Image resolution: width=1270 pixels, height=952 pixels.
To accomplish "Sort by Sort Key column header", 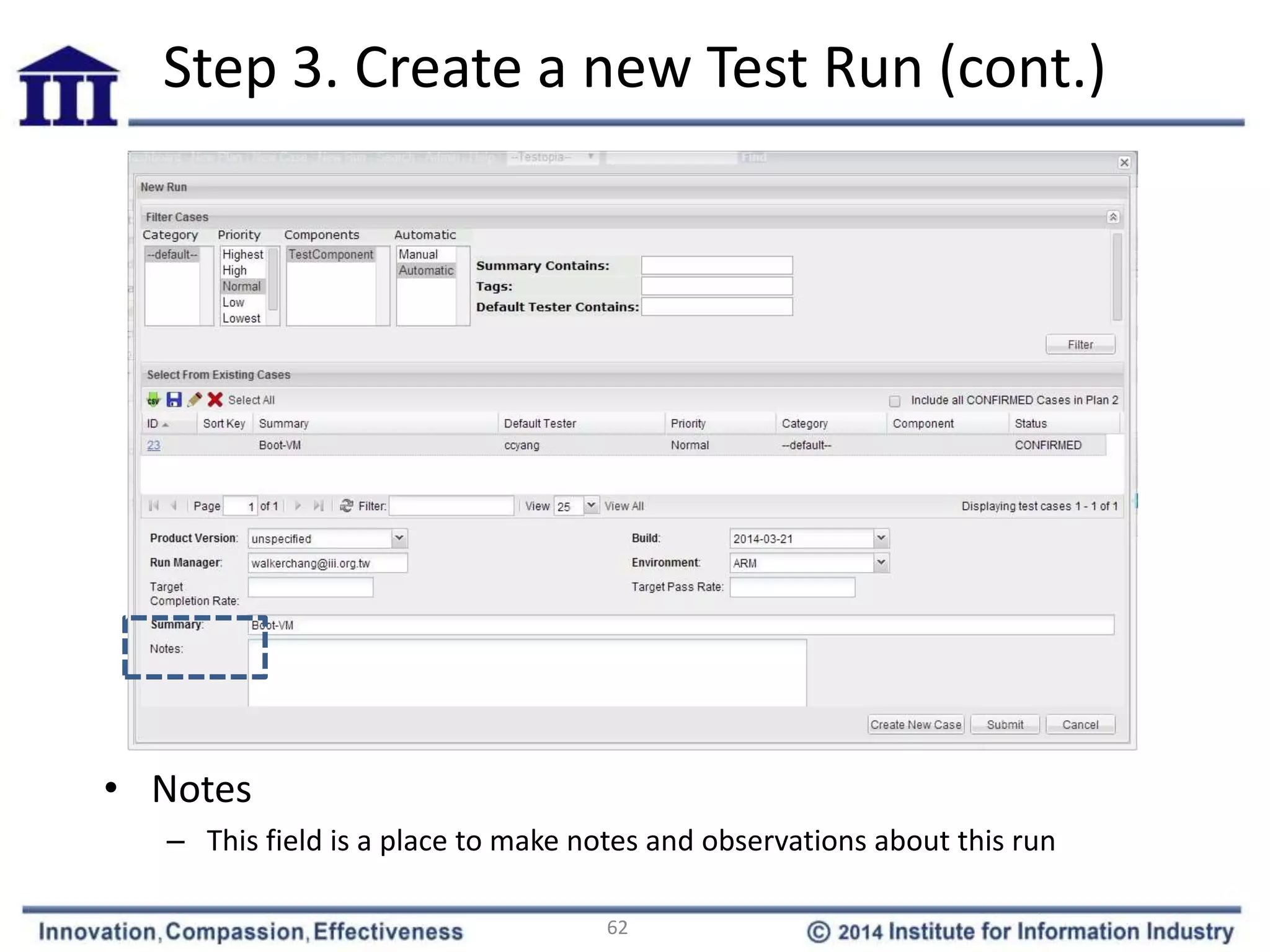I will pos(224,423).
